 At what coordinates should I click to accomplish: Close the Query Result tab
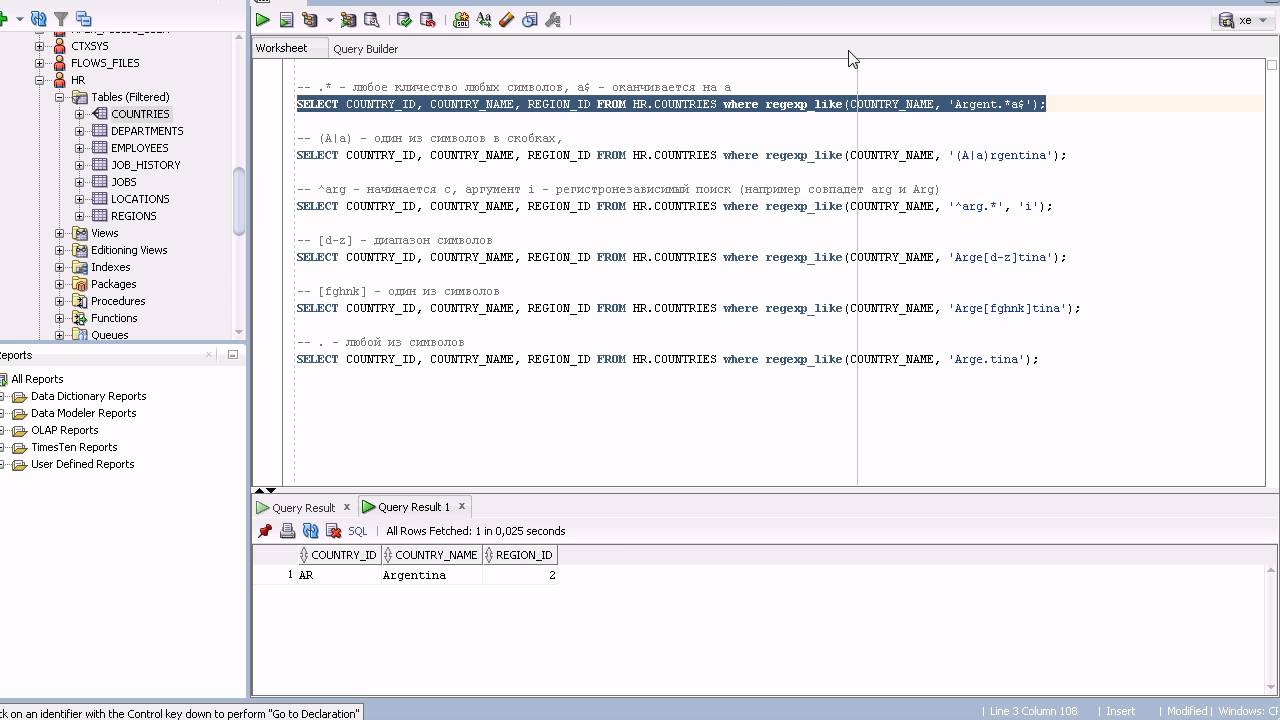tap(347, 506)
